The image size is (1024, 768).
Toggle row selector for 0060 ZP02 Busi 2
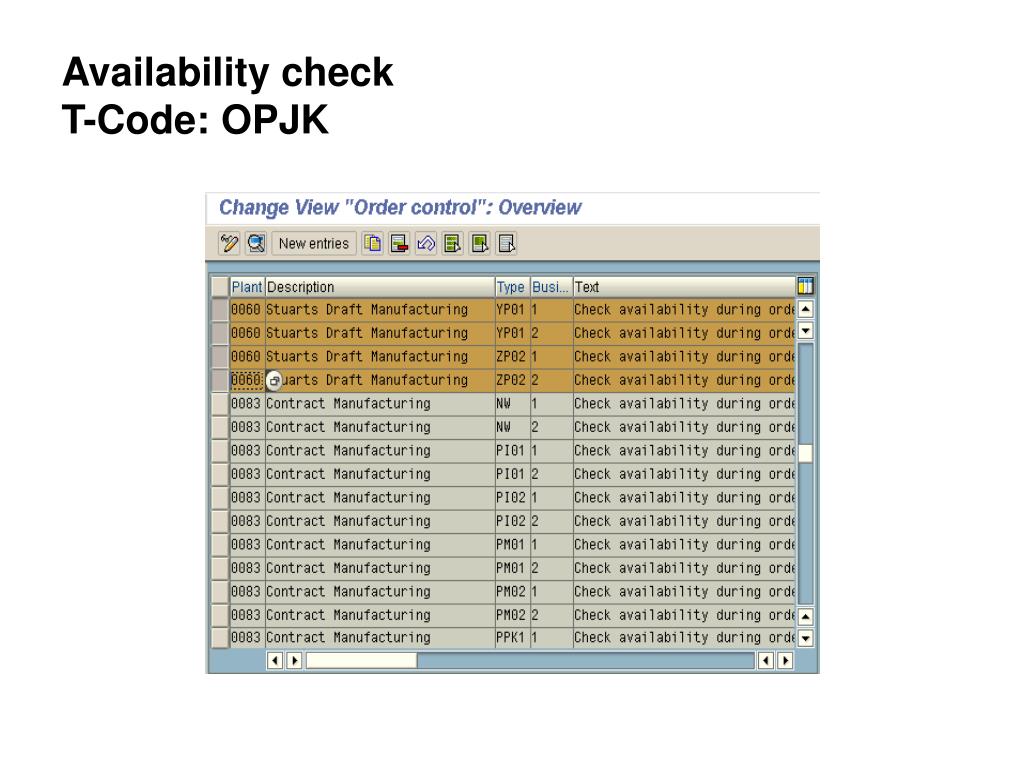point(219,380)
